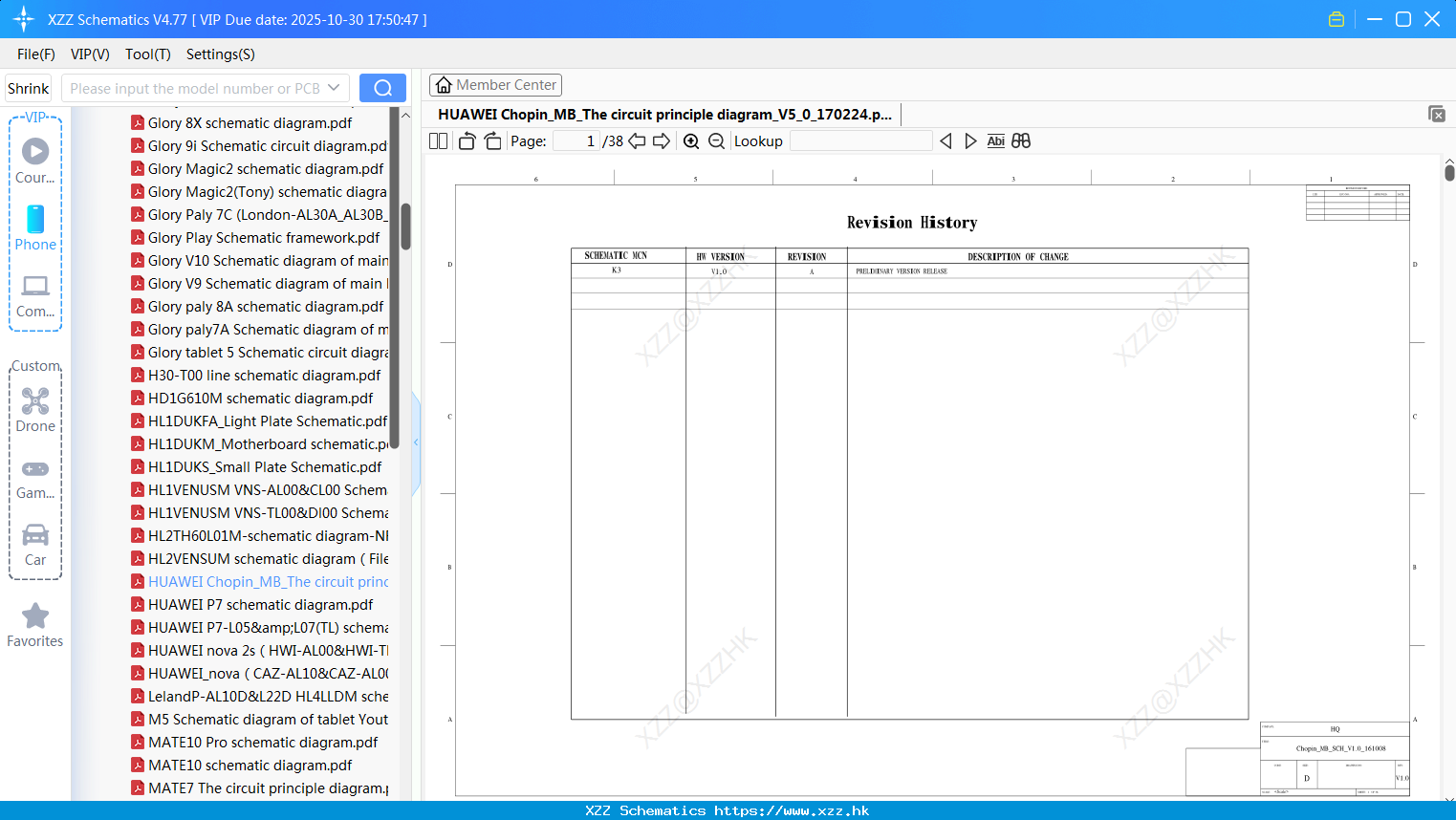
Task: Open HL1DUKM_Motherboard schematic file
Action: (x=259, y=443)
